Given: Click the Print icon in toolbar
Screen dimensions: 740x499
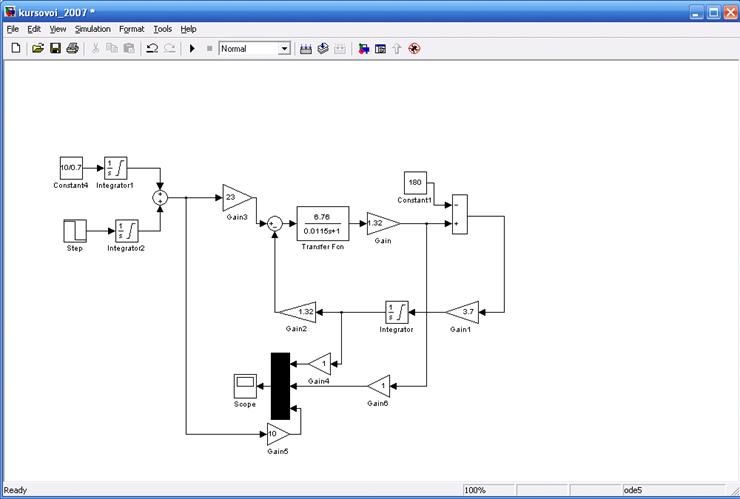Looking at the screenshot, I should 72,48.
